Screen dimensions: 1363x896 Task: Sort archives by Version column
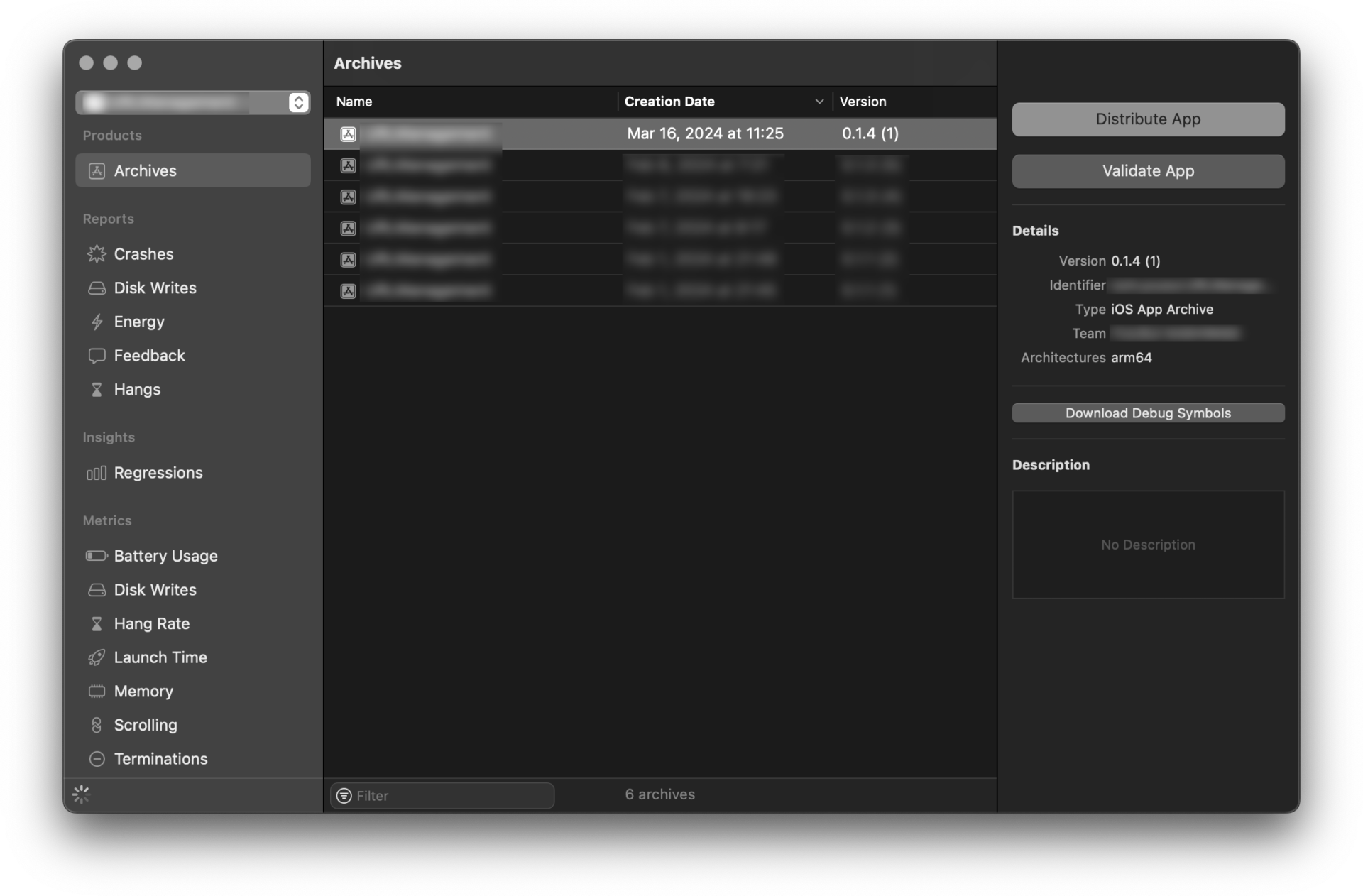pyautogui.click(x=914, y=102)
